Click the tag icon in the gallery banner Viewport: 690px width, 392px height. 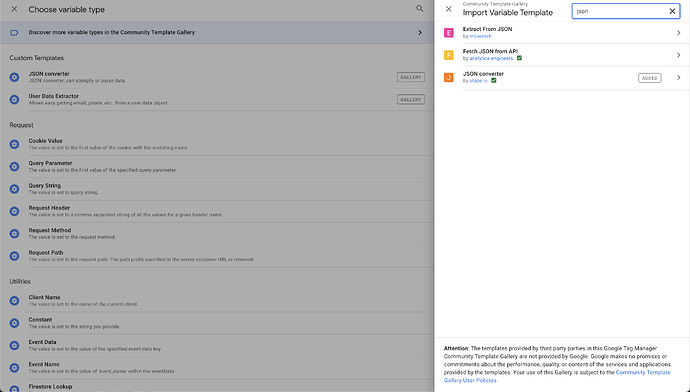(x=14, y=33)
